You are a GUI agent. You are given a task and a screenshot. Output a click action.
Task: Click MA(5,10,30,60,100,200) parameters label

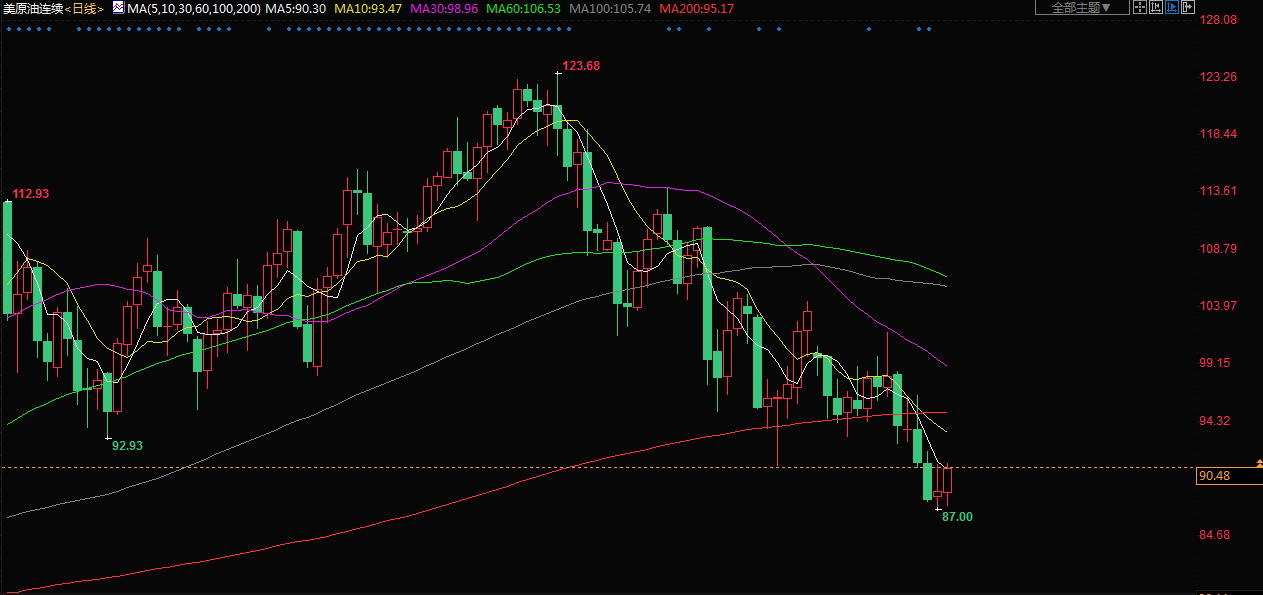[x=194, y=8]
